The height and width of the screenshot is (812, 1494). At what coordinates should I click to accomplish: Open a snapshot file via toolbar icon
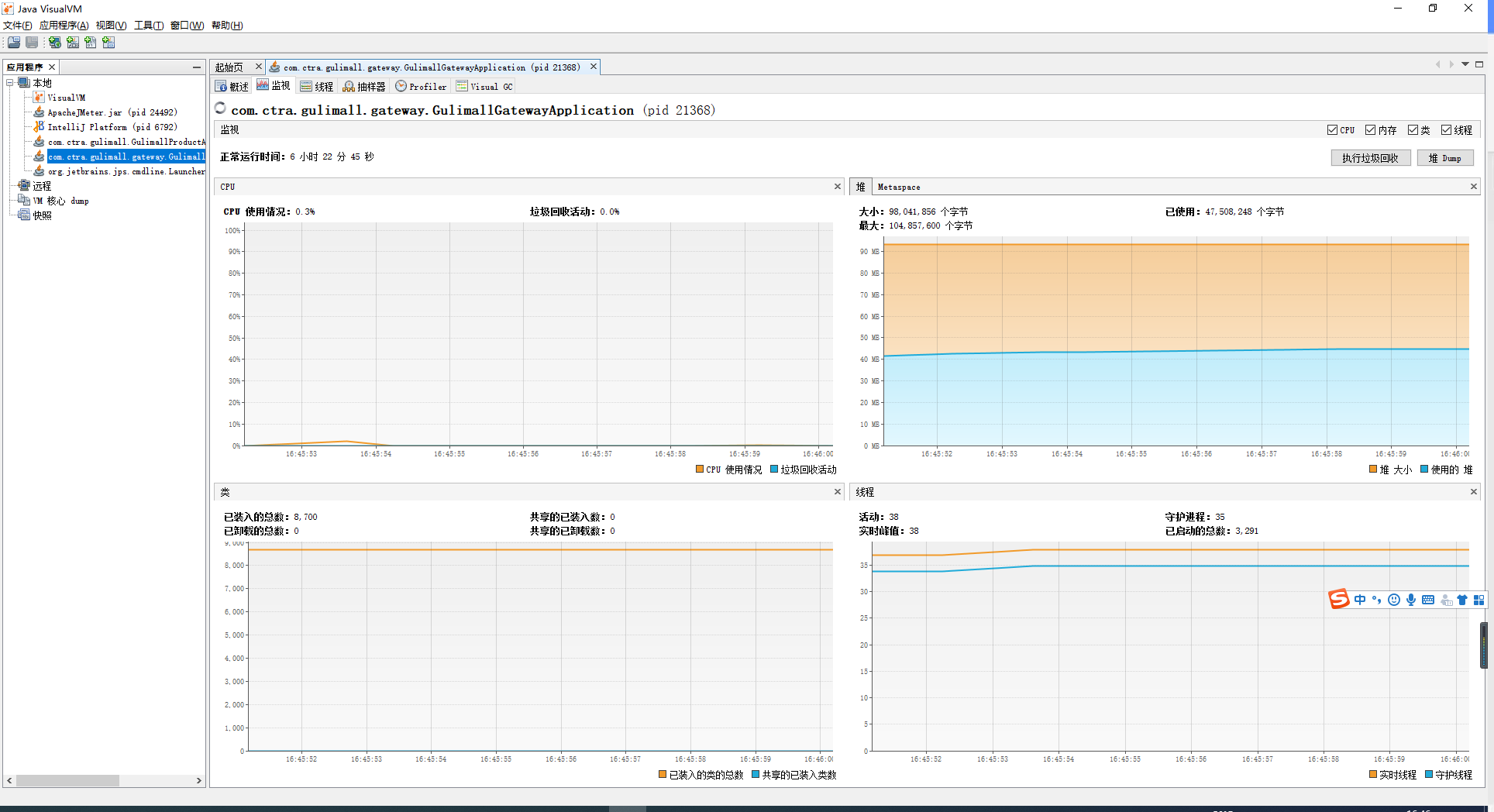pos(13,43)
